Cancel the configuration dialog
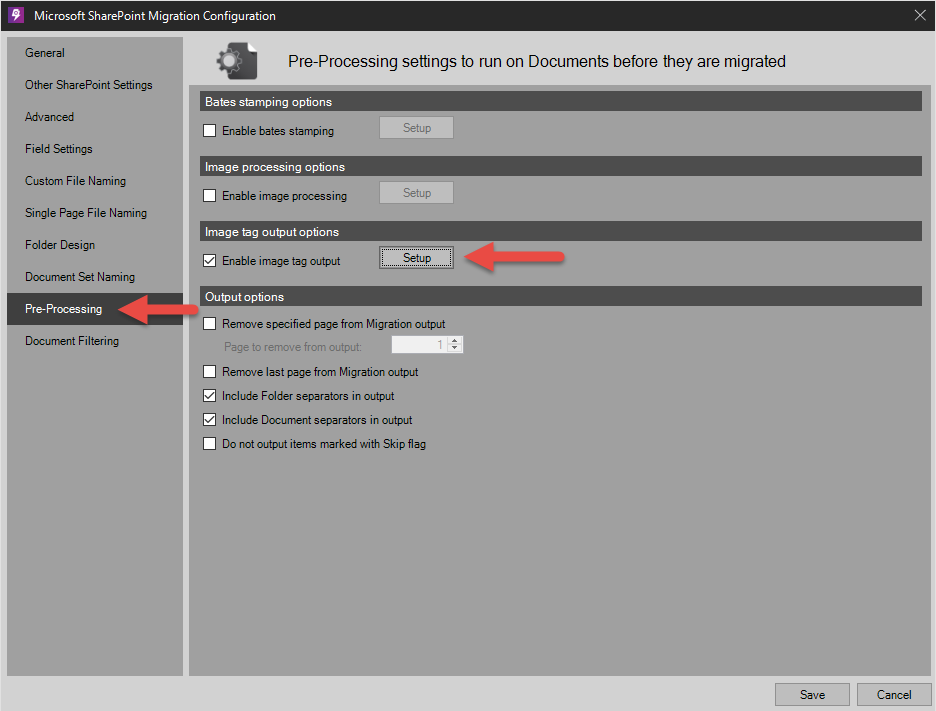The height and width of the screenshot is (711, 936). [x=894, y=694]
